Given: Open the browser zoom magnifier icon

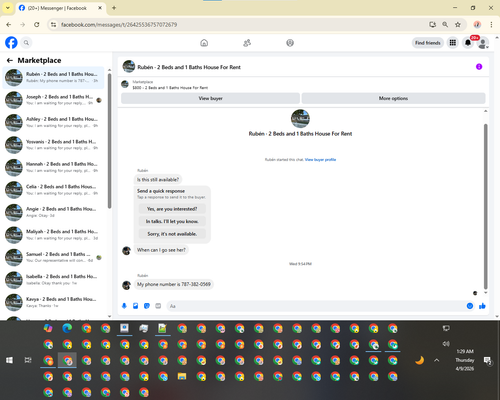Looking at the screenshot, I should [x=445, y=25].
